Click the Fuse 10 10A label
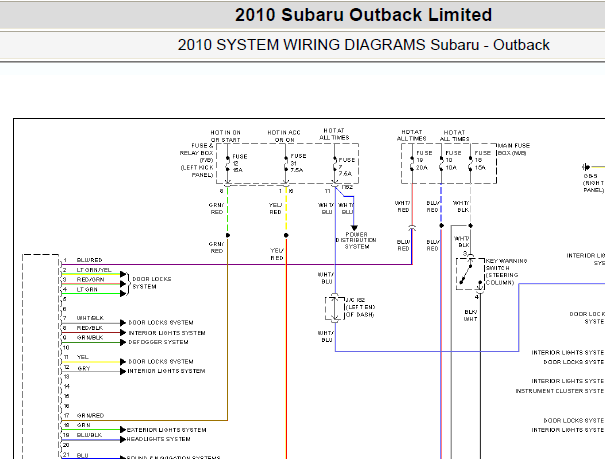Image resolution: width=605 pixels, height=459 pixels. tap(453, 160)
